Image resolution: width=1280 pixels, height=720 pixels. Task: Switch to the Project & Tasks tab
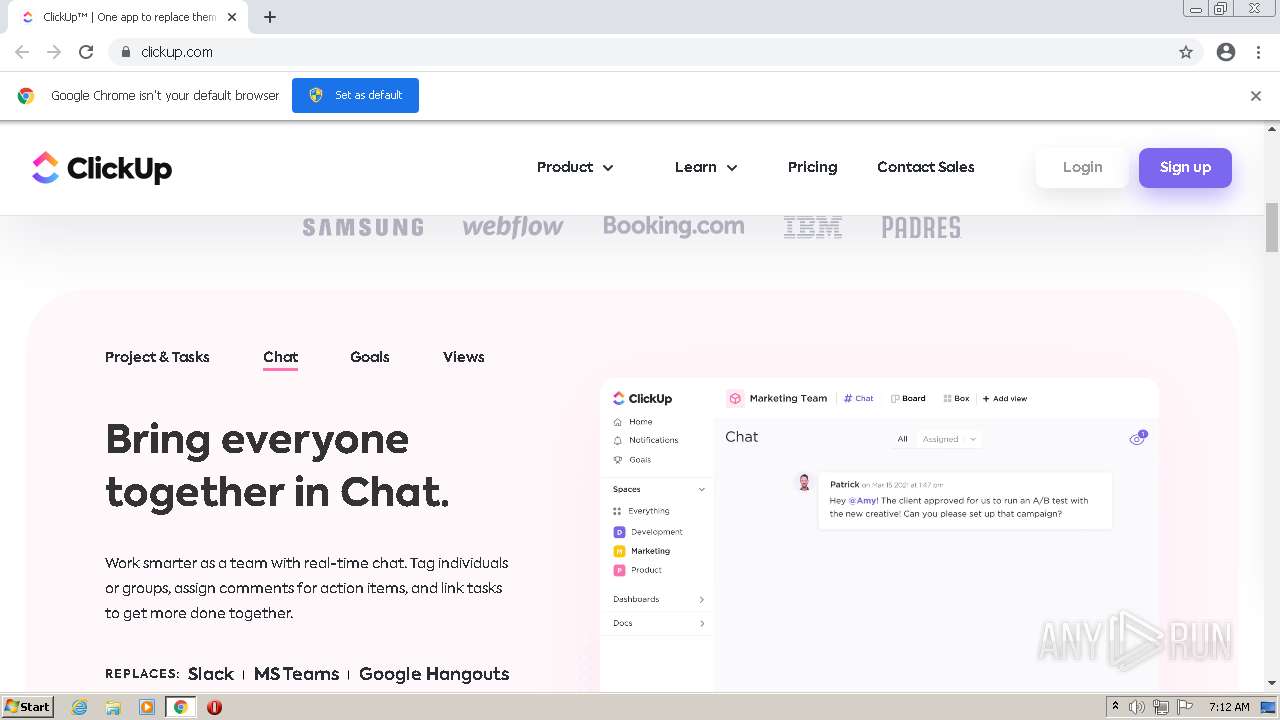(157, 357)
